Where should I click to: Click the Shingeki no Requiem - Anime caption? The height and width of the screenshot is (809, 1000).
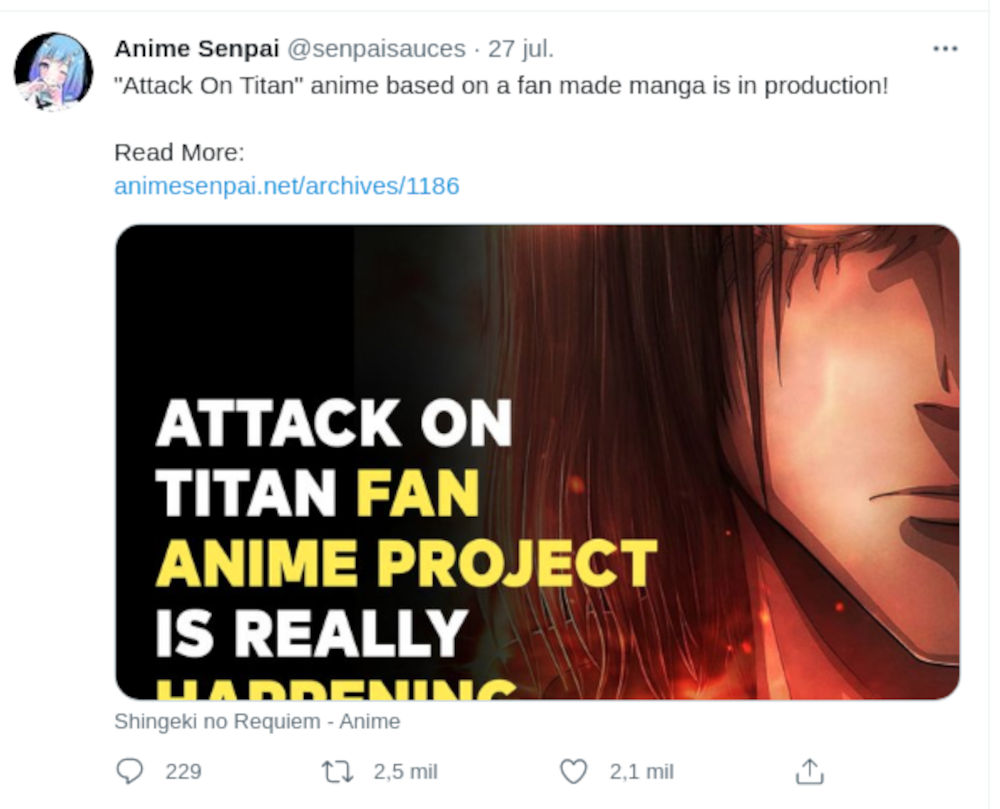[257, 721]
